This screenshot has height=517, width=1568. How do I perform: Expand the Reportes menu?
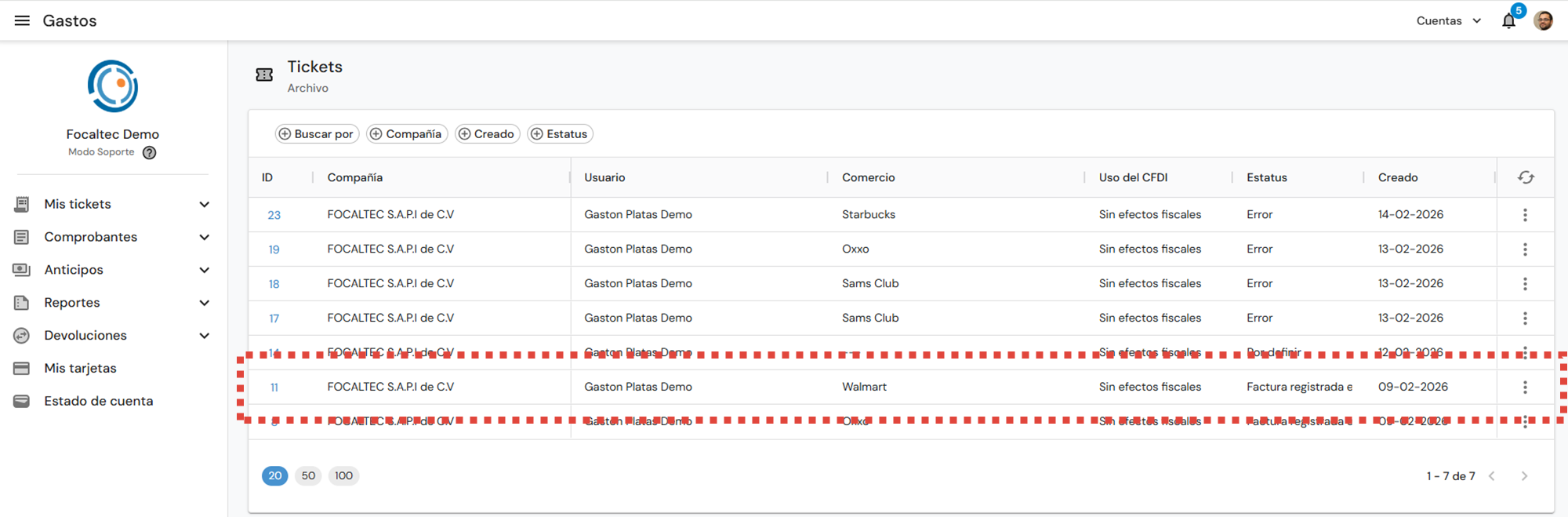[x=204, y=303]
